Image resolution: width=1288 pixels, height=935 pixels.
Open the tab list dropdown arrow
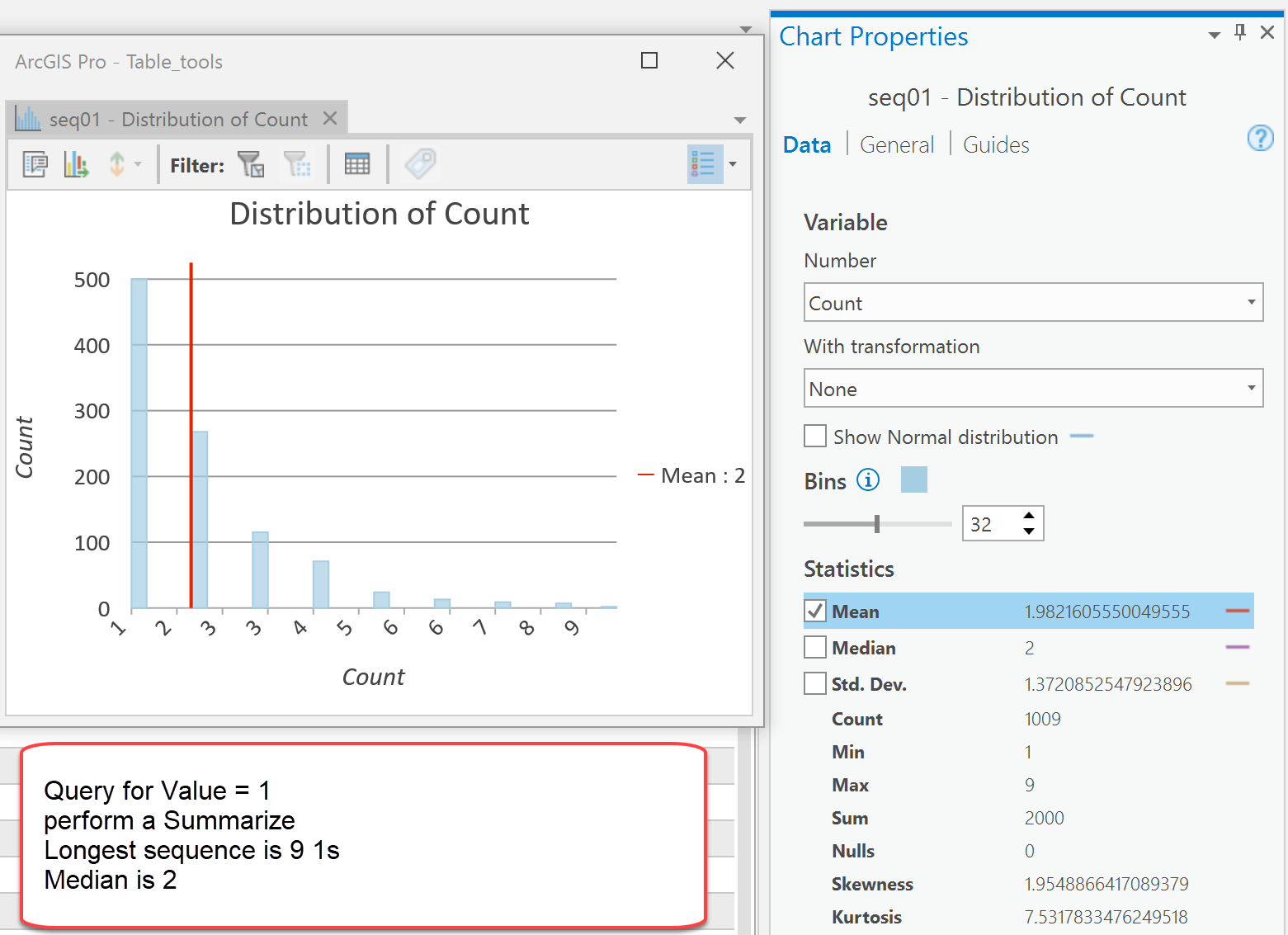(740, 120)
